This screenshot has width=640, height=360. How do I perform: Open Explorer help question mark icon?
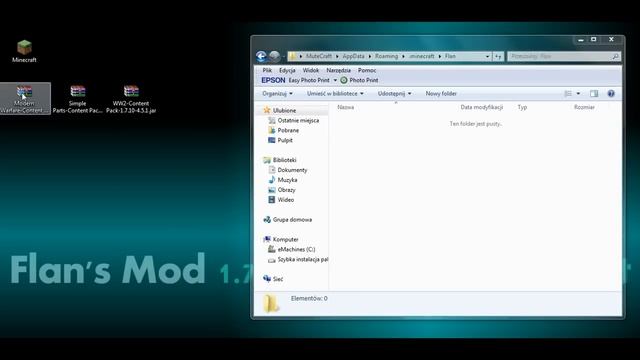(611, 93)
